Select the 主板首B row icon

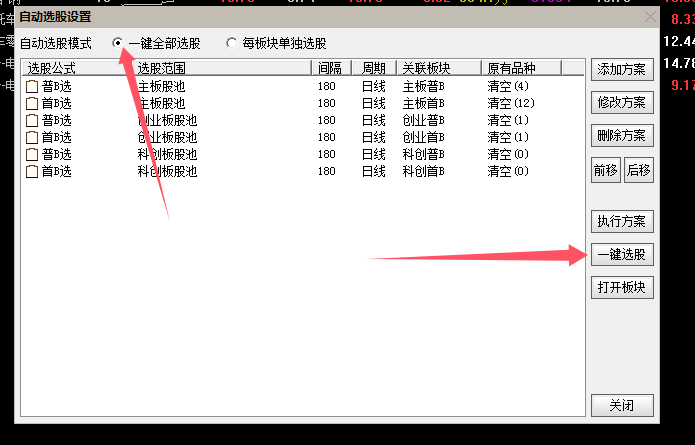pos(32,103)
